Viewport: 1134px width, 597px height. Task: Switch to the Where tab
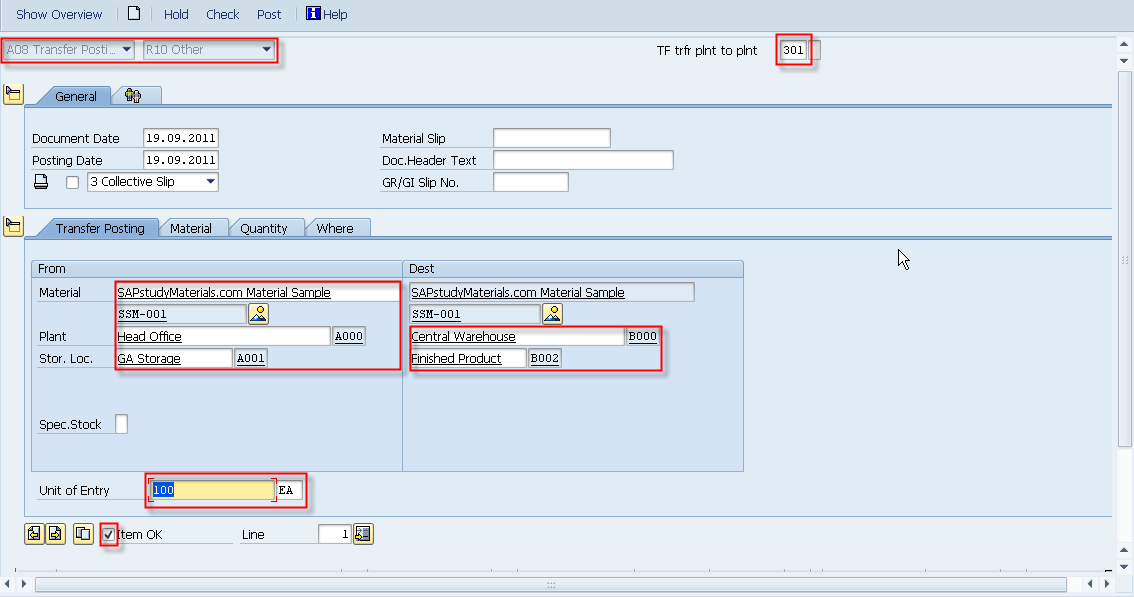point(336,228)
